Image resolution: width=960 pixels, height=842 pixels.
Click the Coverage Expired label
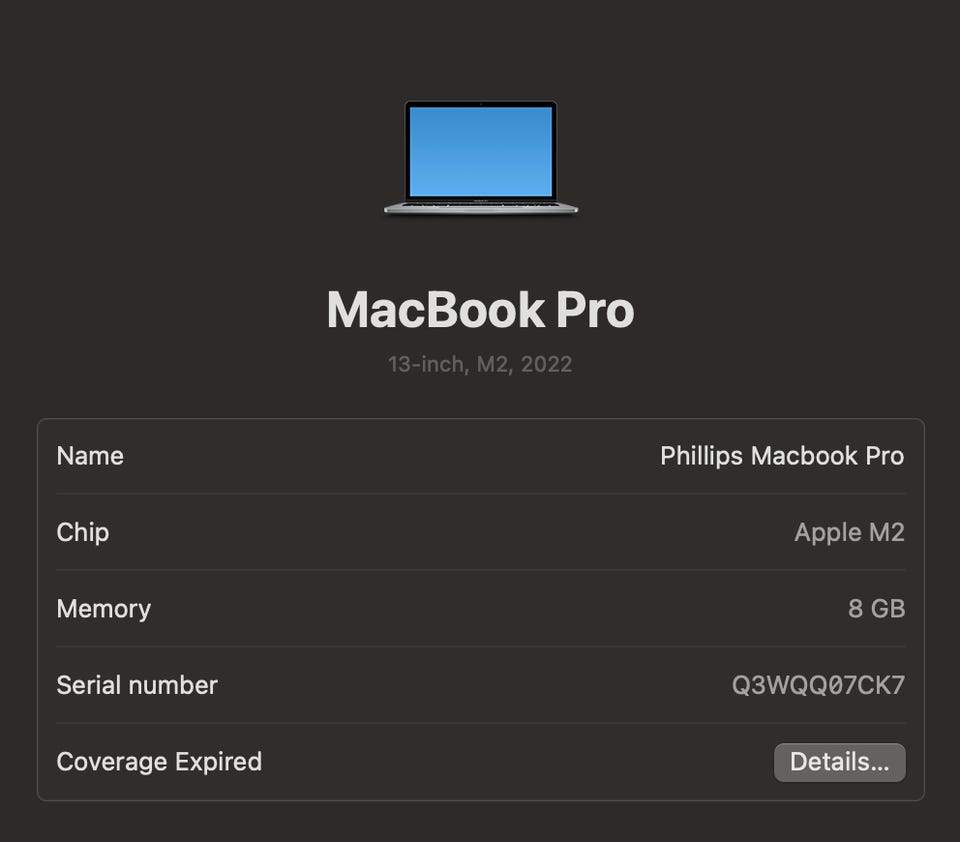159,762
